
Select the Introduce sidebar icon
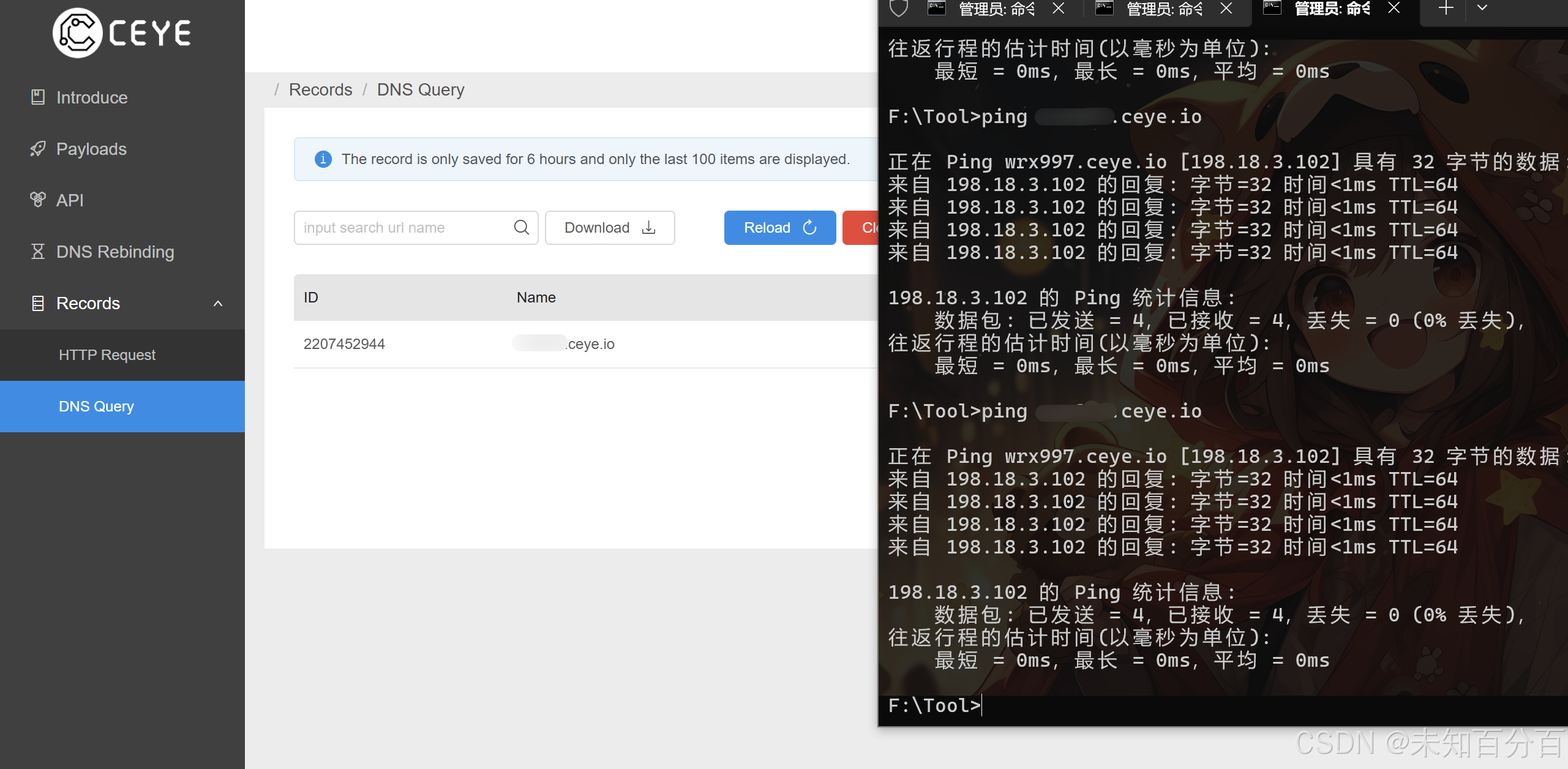38,97
